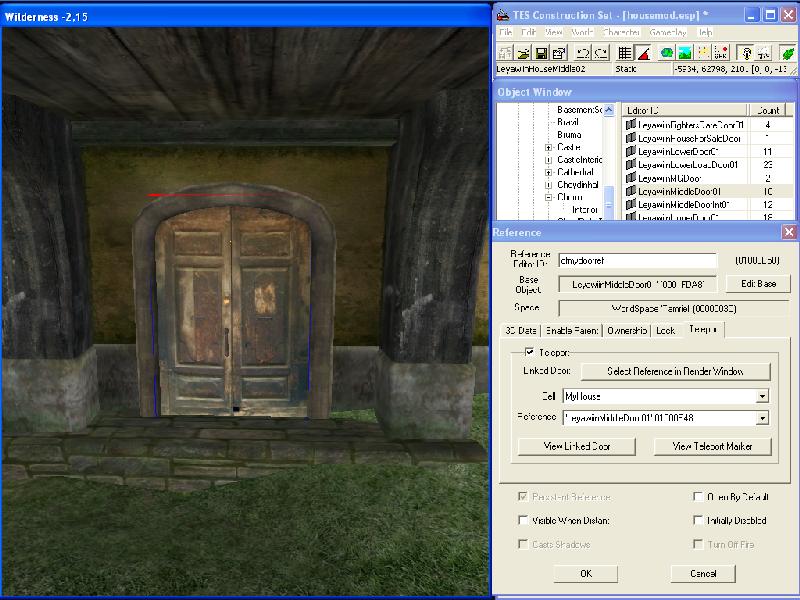Click the Edit Base button
Viewport: 800px width, 600px height.
[758, 284]
